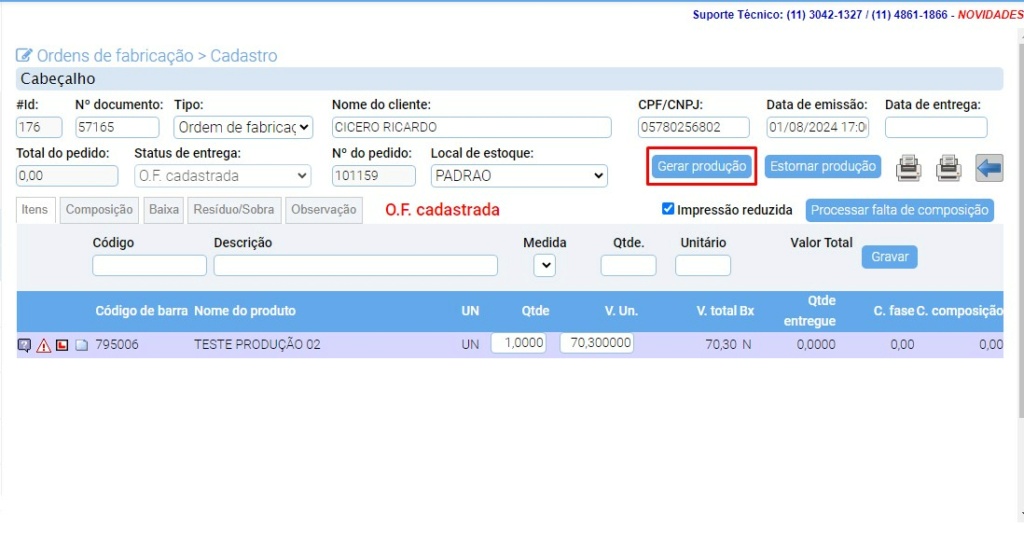Click Processar falta de composição button
The height and width of the screenshot is (542, 1024).
tap(900, 210)
